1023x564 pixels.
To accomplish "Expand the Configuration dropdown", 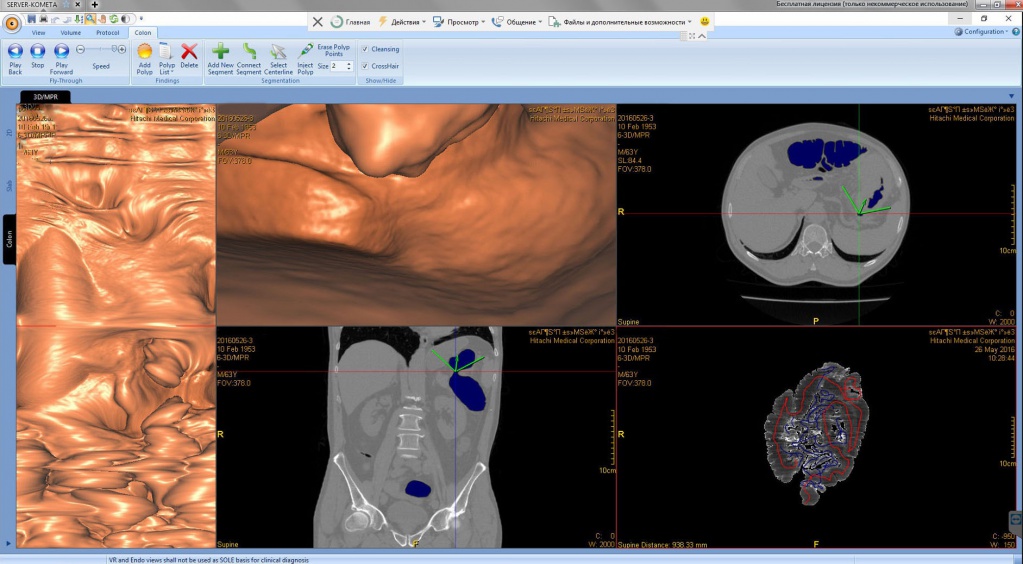I will (984, 32).
